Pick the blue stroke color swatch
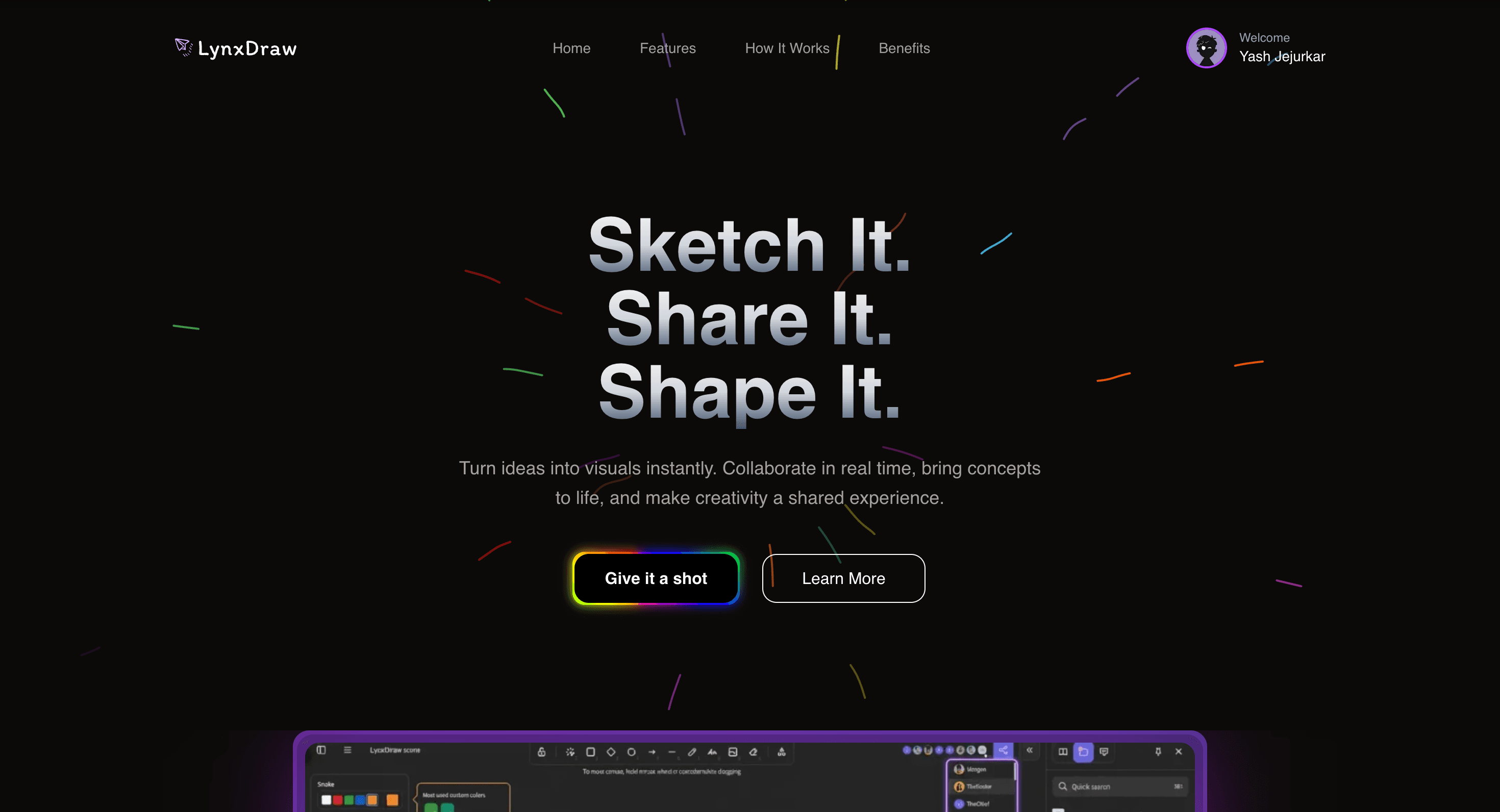The width and height of the screenshot is (1500, 812). 360,800
